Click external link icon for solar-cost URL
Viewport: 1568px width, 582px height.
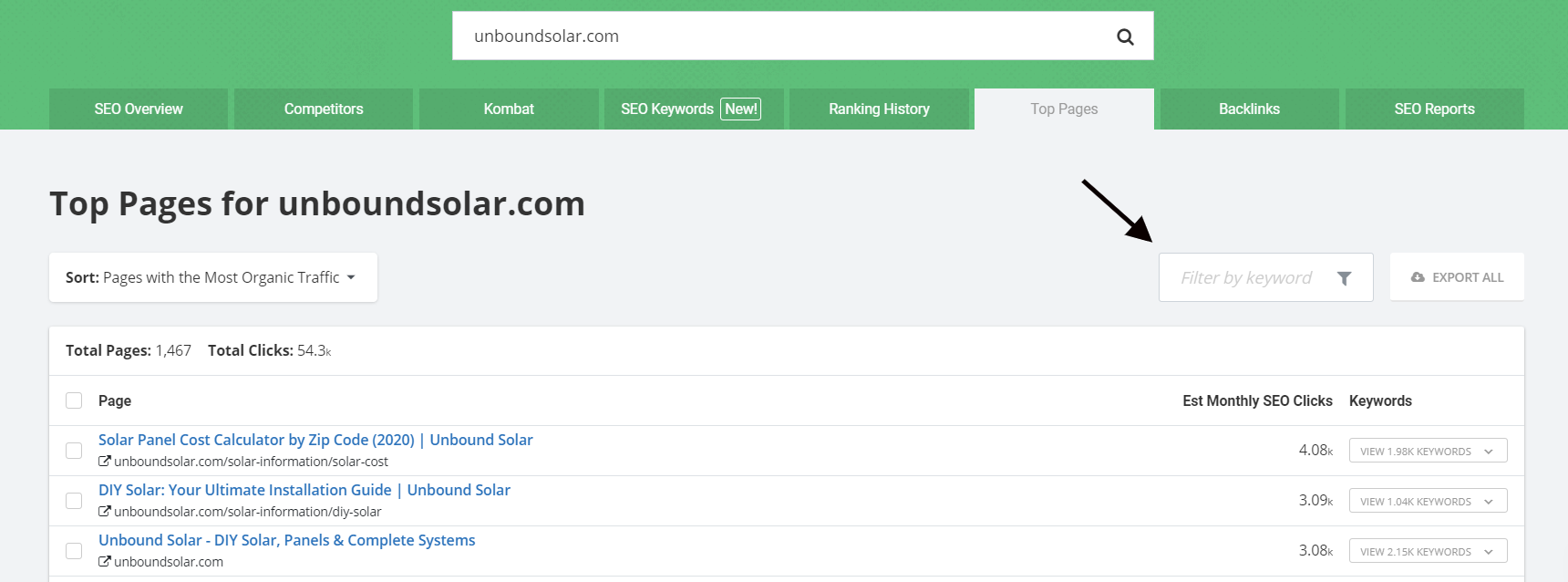(x=105, y=462)
